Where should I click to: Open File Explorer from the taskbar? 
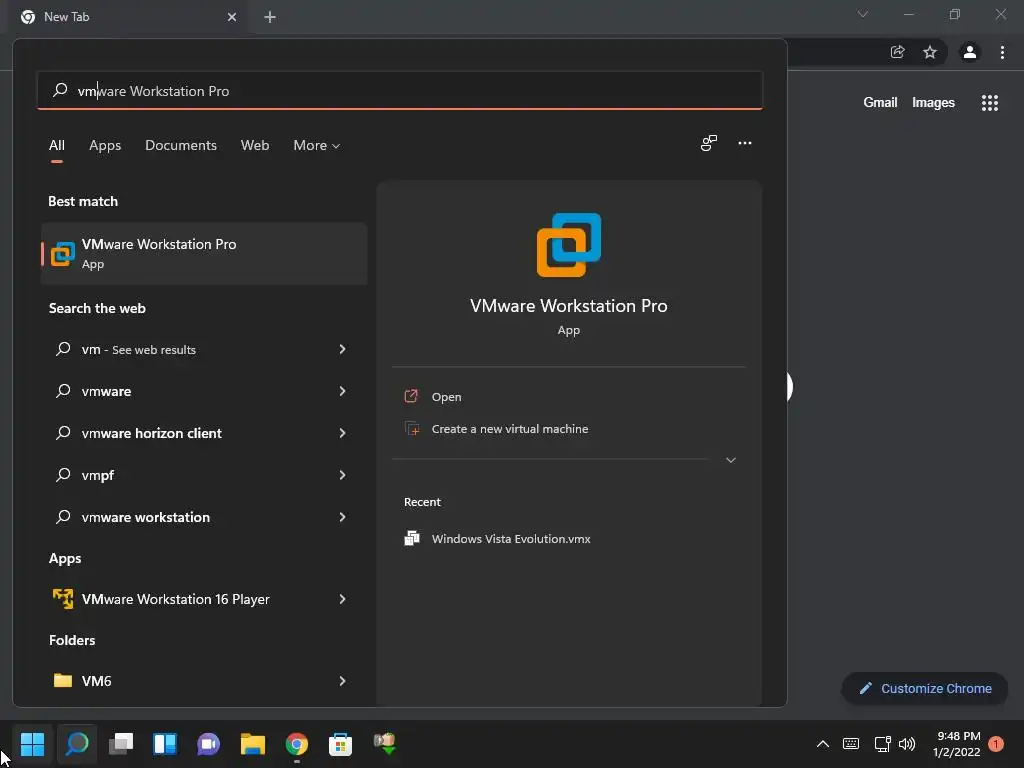253,744
